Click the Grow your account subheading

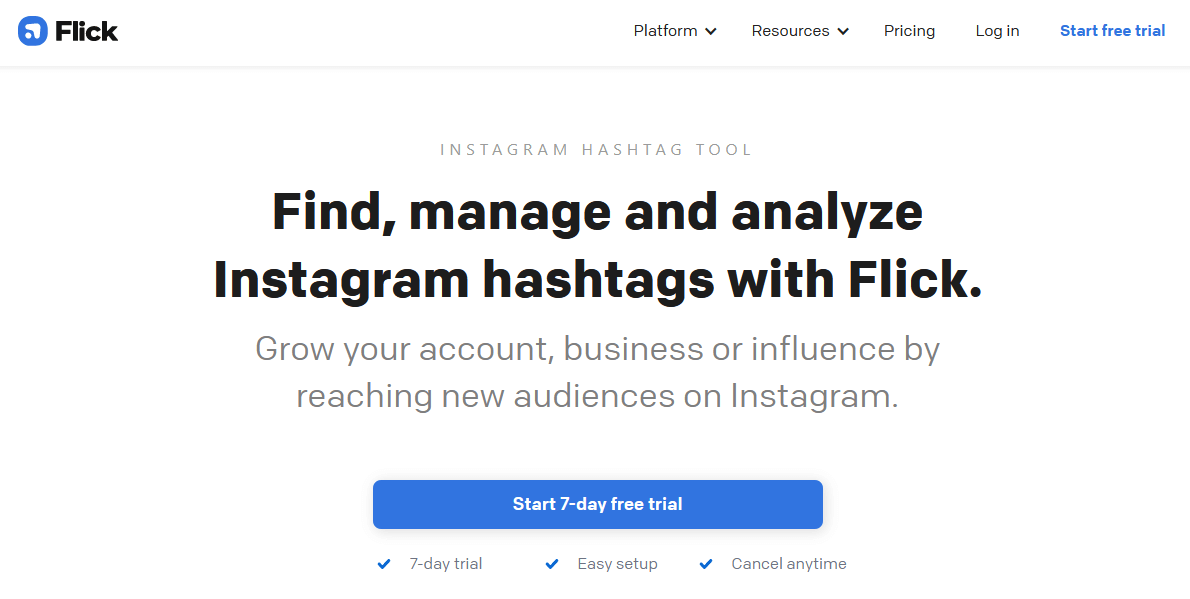click(597, 373)
